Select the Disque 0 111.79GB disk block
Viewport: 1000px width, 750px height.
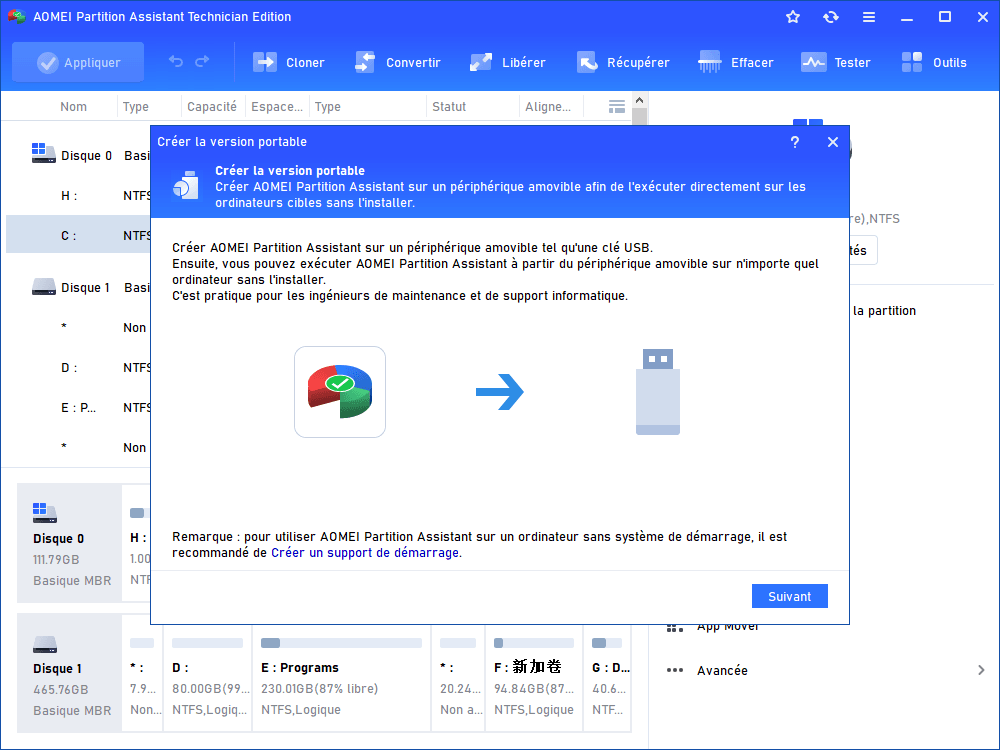click(x=70, y=543)
